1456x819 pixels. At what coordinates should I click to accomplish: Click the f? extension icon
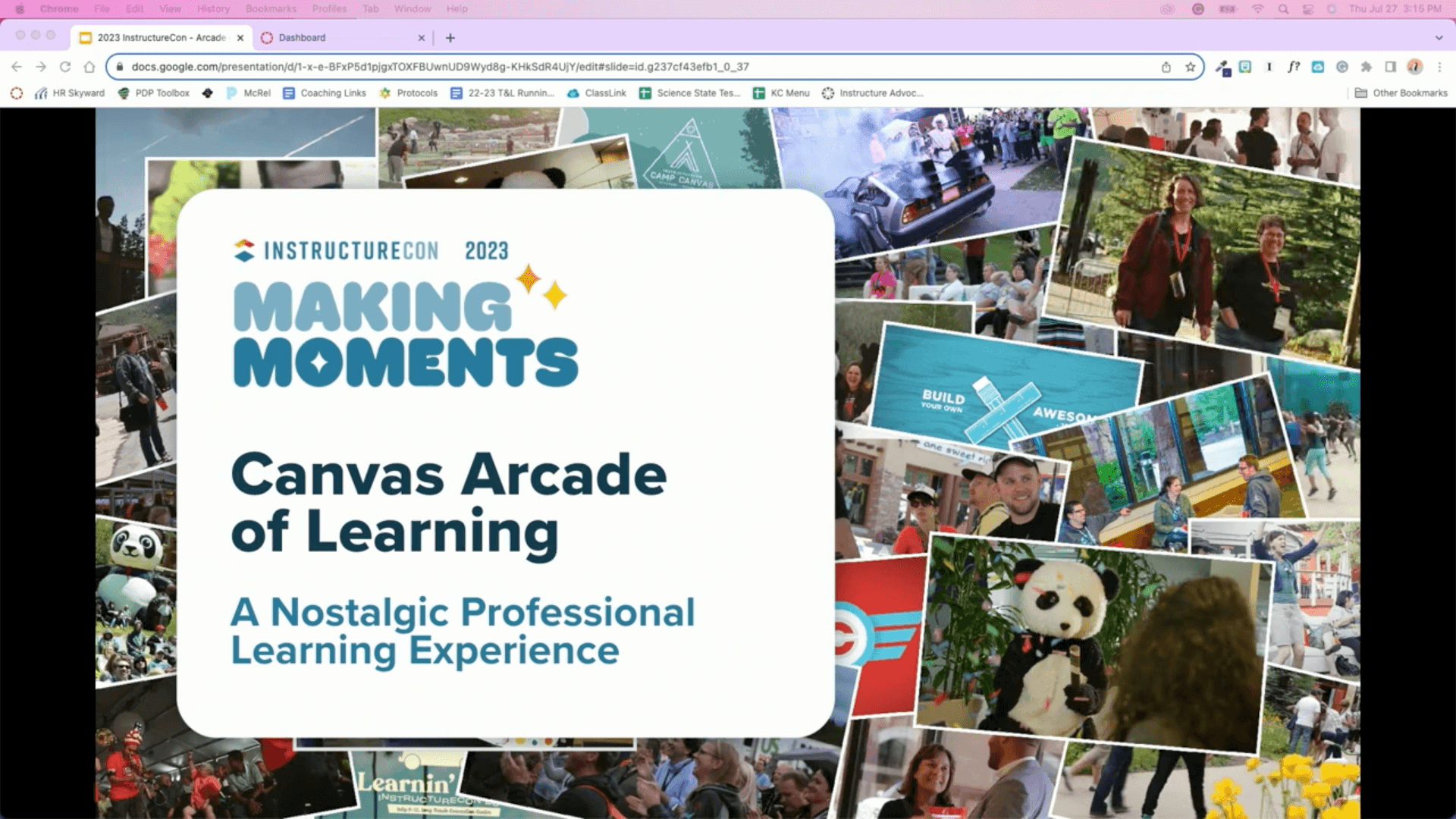click(1294, 67)
